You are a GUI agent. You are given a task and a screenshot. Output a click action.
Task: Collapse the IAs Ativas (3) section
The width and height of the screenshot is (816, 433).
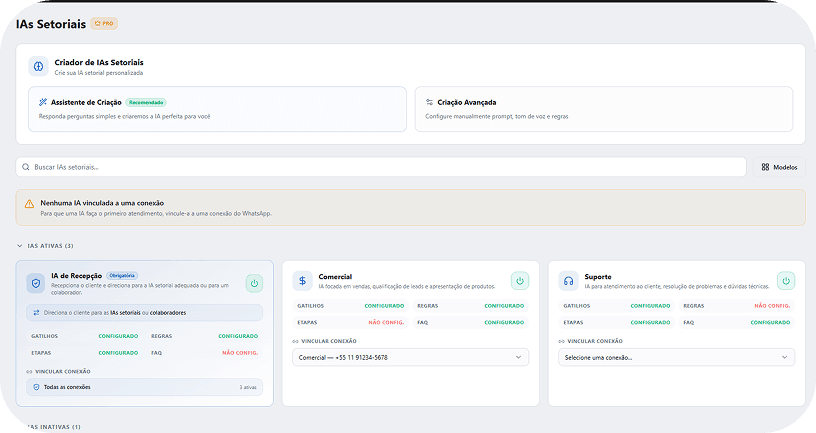tap(45, 246)
